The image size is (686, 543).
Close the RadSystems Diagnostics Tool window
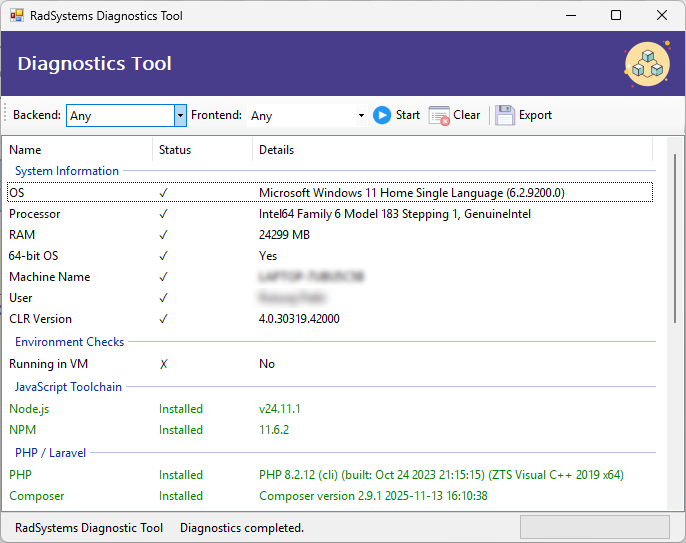coord(662,16)
